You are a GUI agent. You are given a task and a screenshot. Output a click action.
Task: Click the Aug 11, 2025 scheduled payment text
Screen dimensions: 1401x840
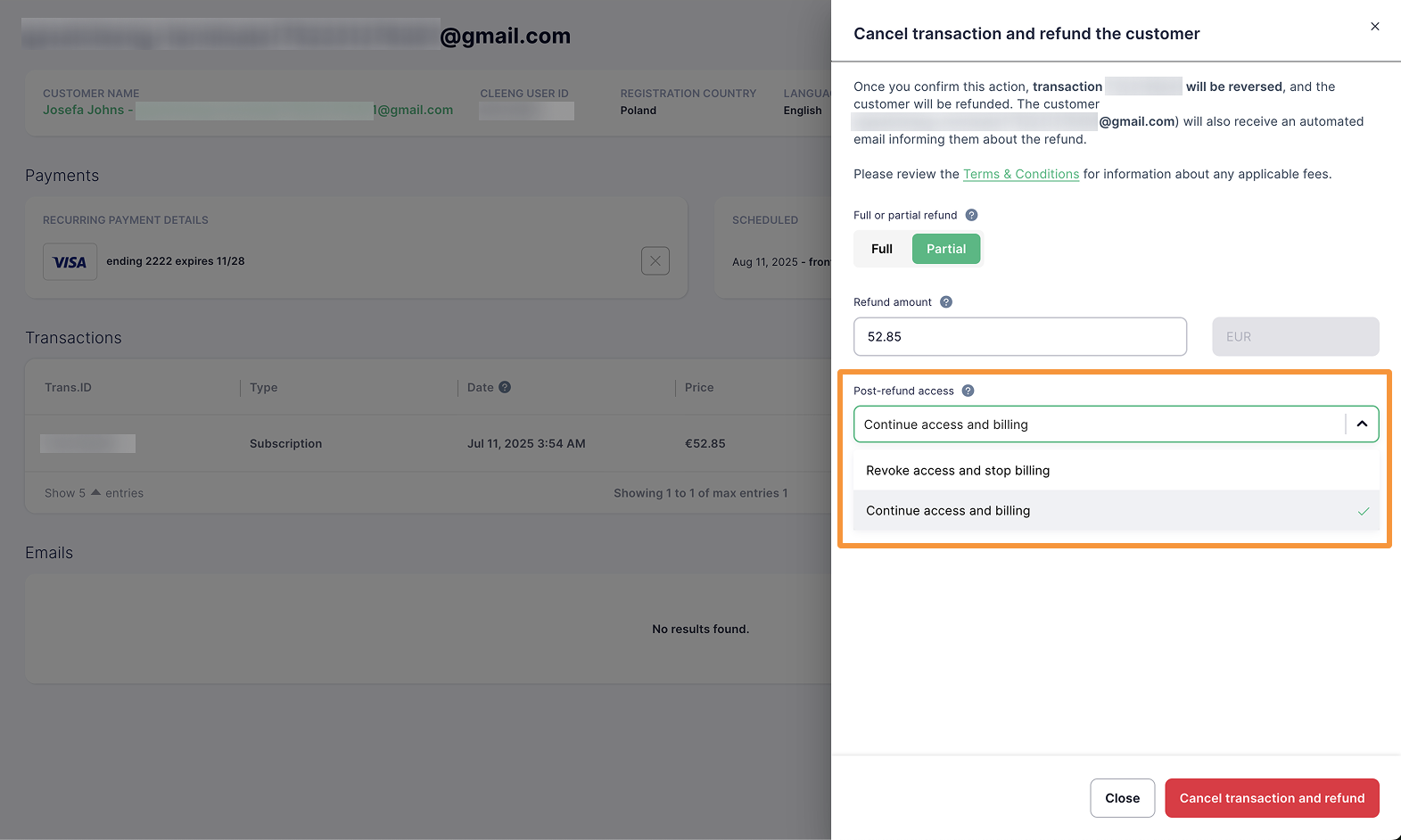click(781, 262)
